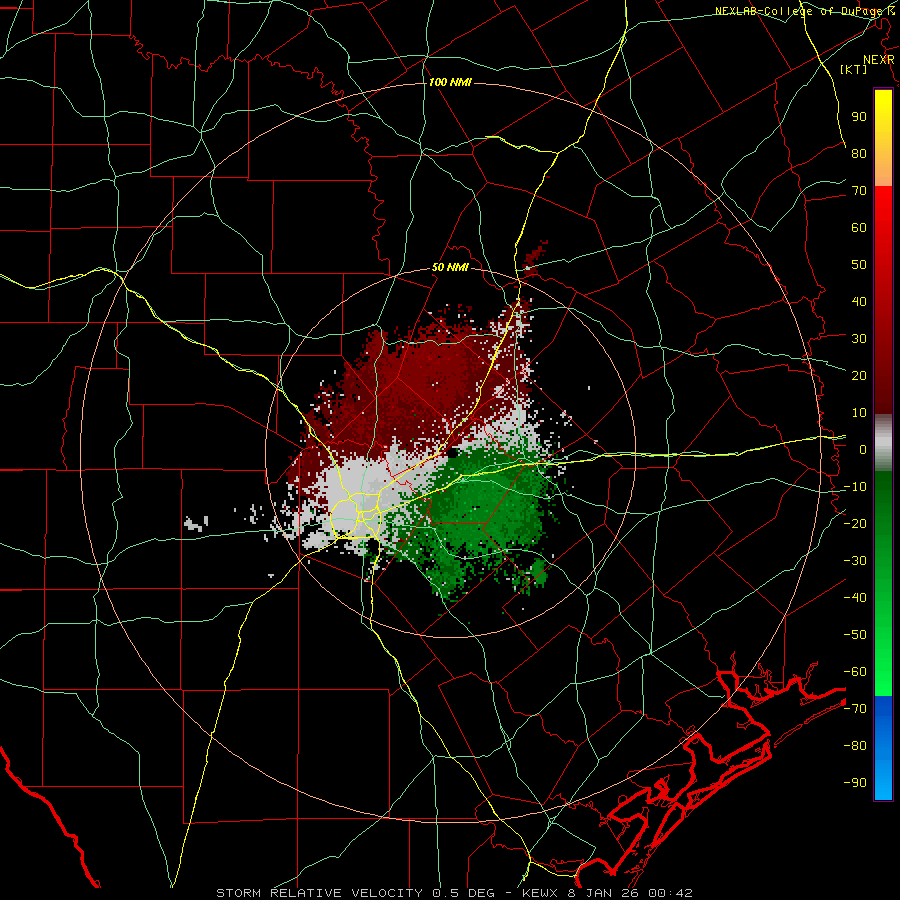This screenshot has width=900, height=900.
Task: Click the 90 value on velocity scale
Action: 859,117
